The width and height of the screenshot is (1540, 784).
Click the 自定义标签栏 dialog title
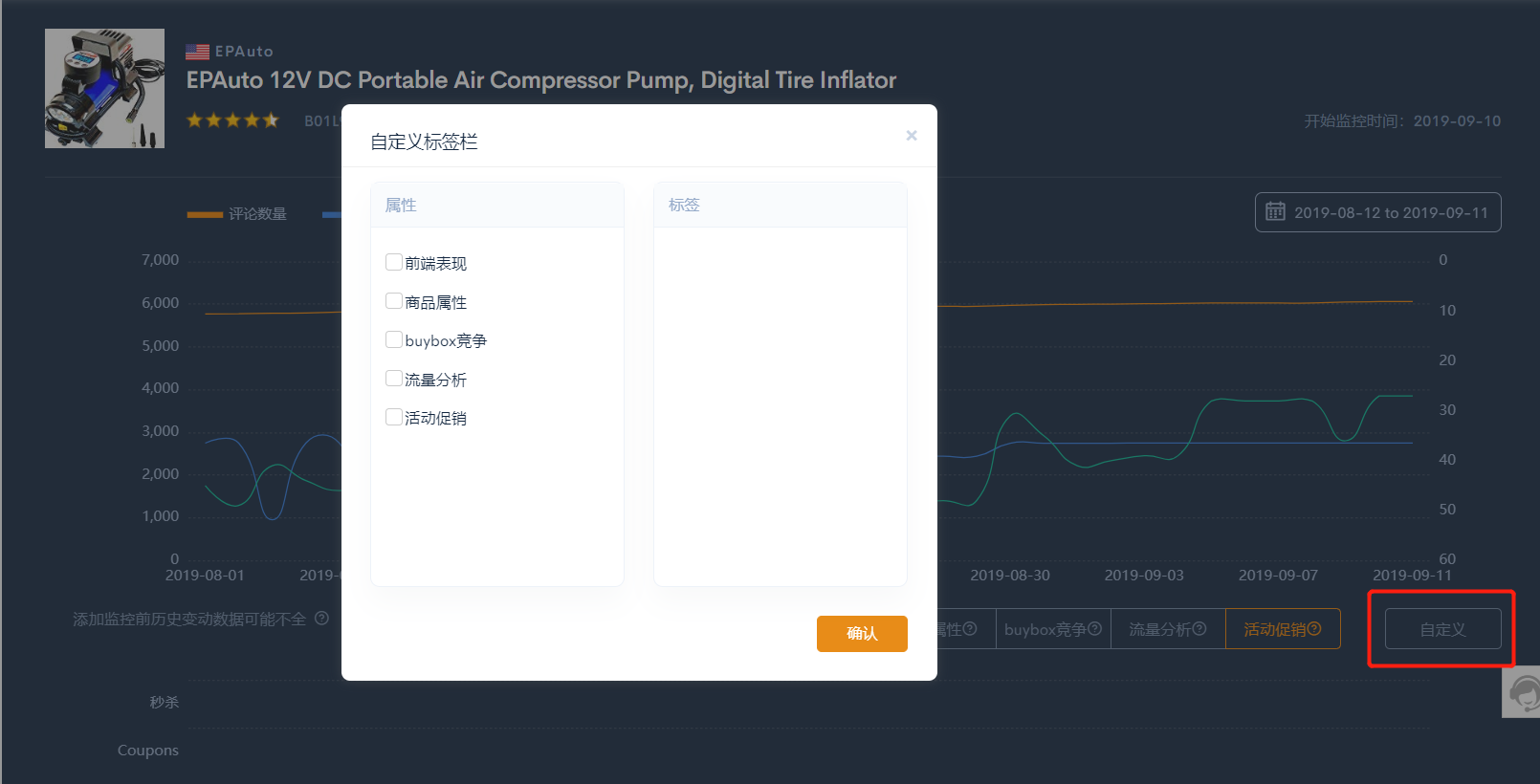click(424, 142)
